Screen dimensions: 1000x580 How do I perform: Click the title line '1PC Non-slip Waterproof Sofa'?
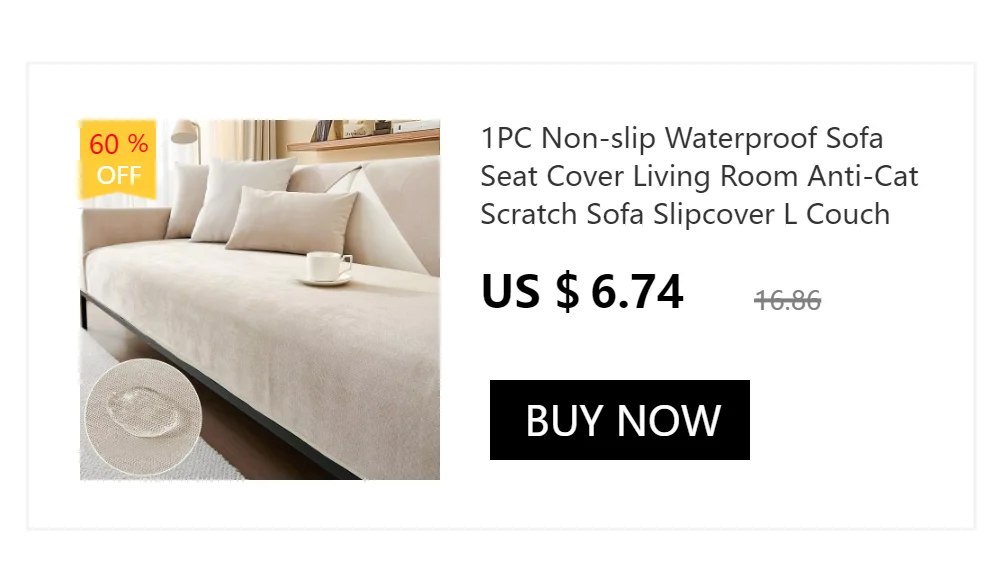pyautogui.click(x=682, y=138)
